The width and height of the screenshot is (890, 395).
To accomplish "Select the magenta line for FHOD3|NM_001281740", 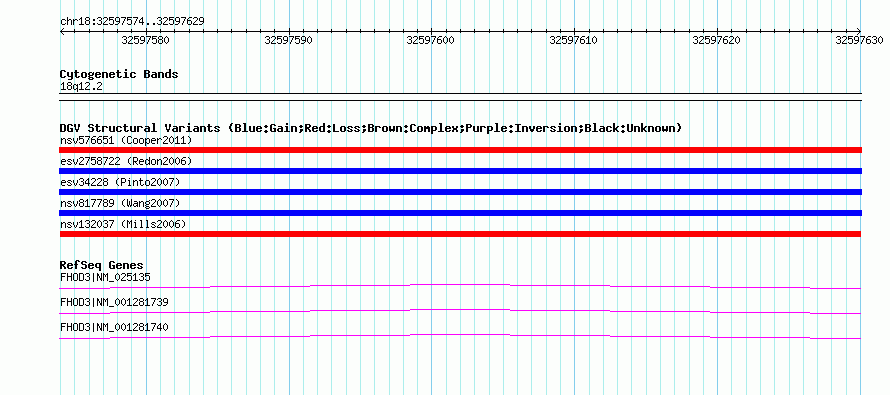I will (x=460, y=337).
